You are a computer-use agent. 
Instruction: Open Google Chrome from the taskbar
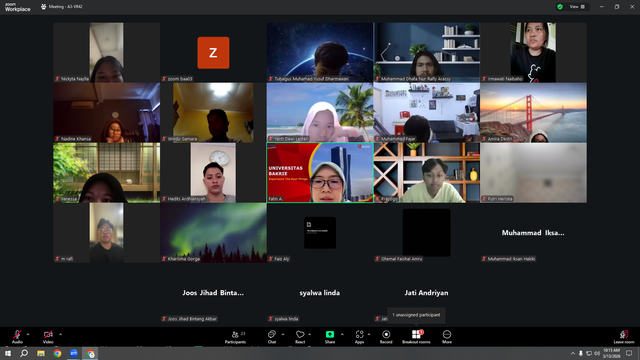pyautogui.click(x=58, y=353)
